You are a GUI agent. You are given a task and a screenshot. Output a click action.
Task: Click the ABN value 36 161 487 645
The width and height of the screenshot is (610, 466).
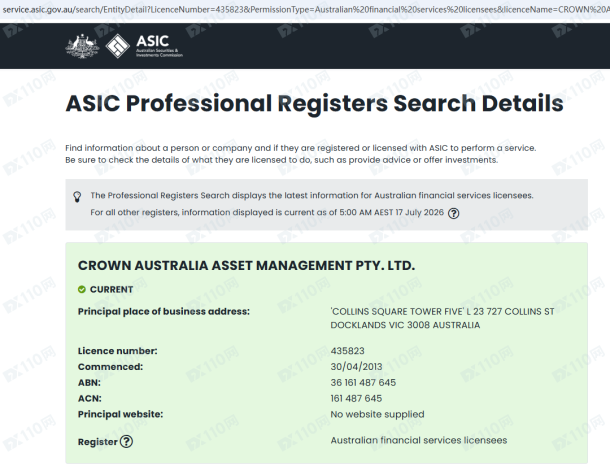[363, 383]
